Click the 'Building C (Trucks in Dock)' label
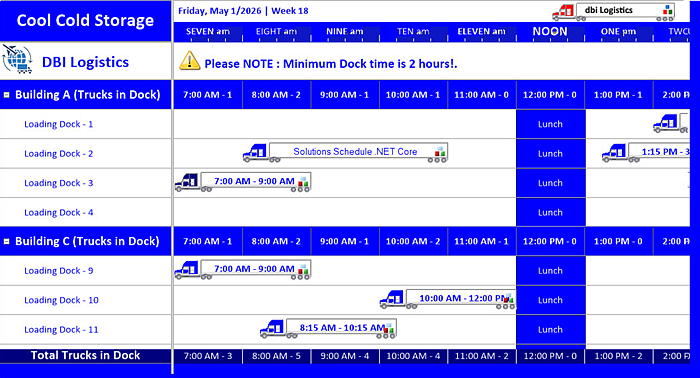700x378 pixels. click(x=87, y=241)
